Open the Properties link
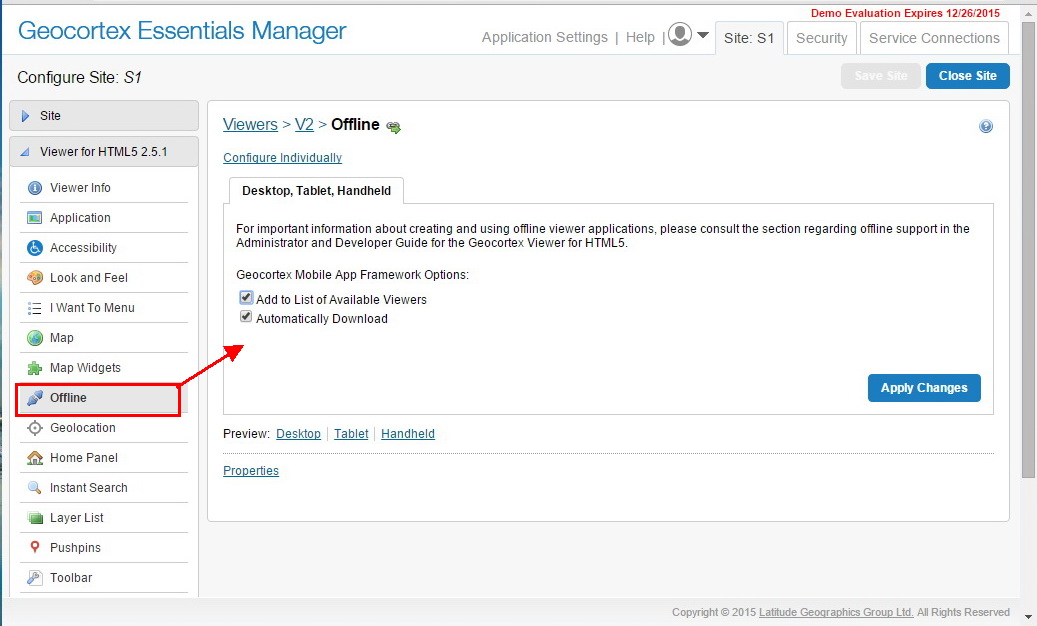This screenshot has width=1037, height=626. click(x=251, y=471)
